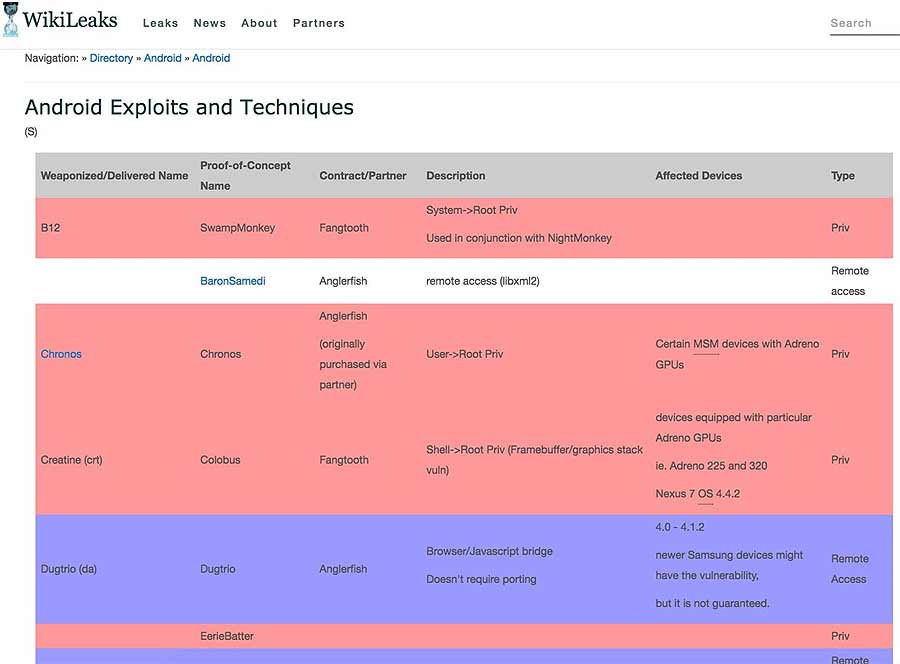Open the first Android breadcrumb link
Viewport: 900px width, 664px height.
162,58
